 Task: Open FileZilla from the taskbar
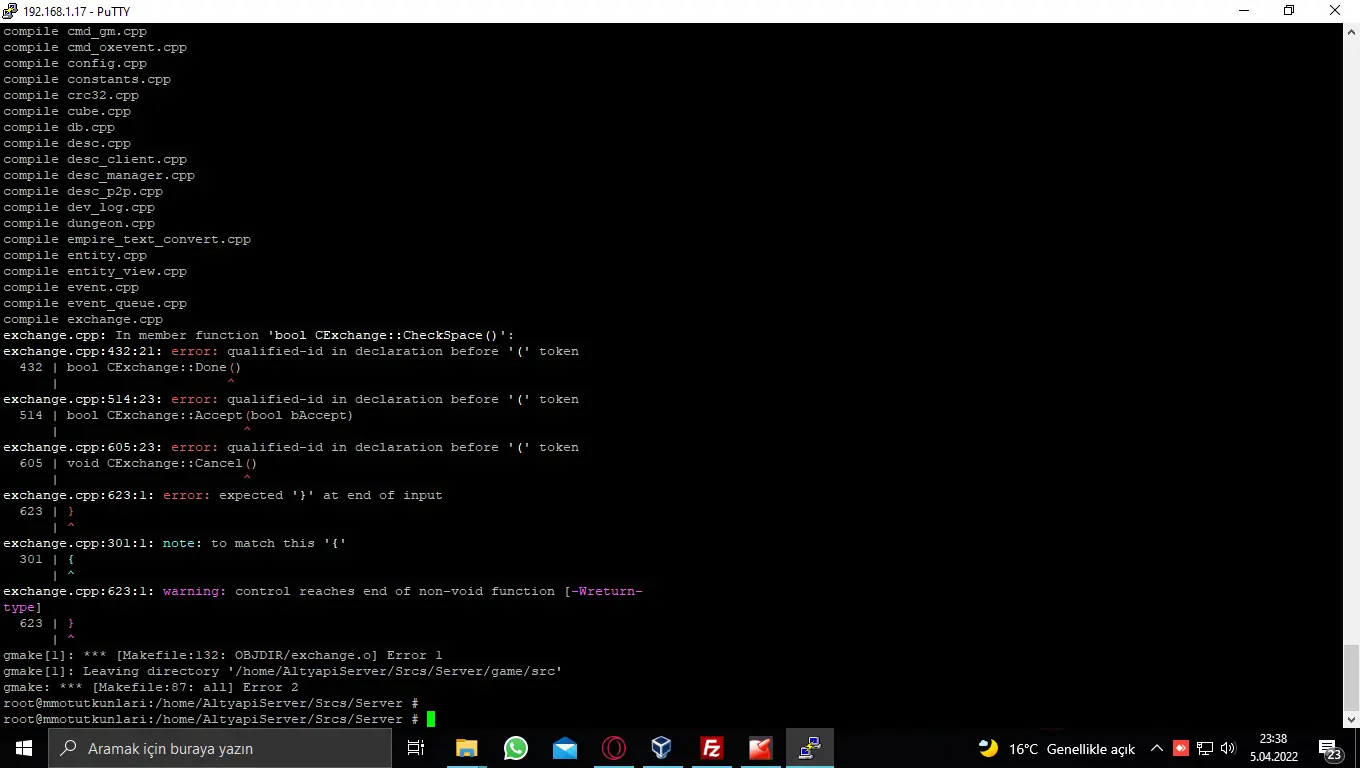point(711,747)
